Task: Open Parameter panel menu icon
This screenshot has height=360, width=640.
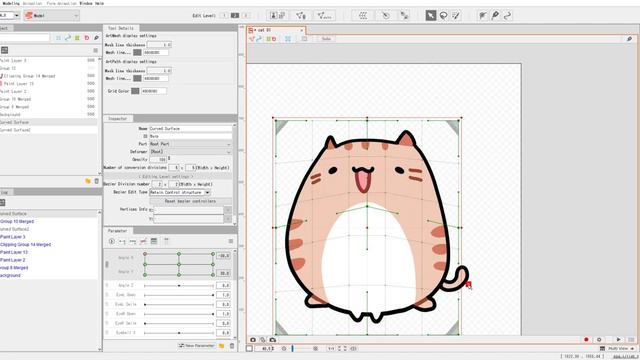Action: click(x=231, y=241)
